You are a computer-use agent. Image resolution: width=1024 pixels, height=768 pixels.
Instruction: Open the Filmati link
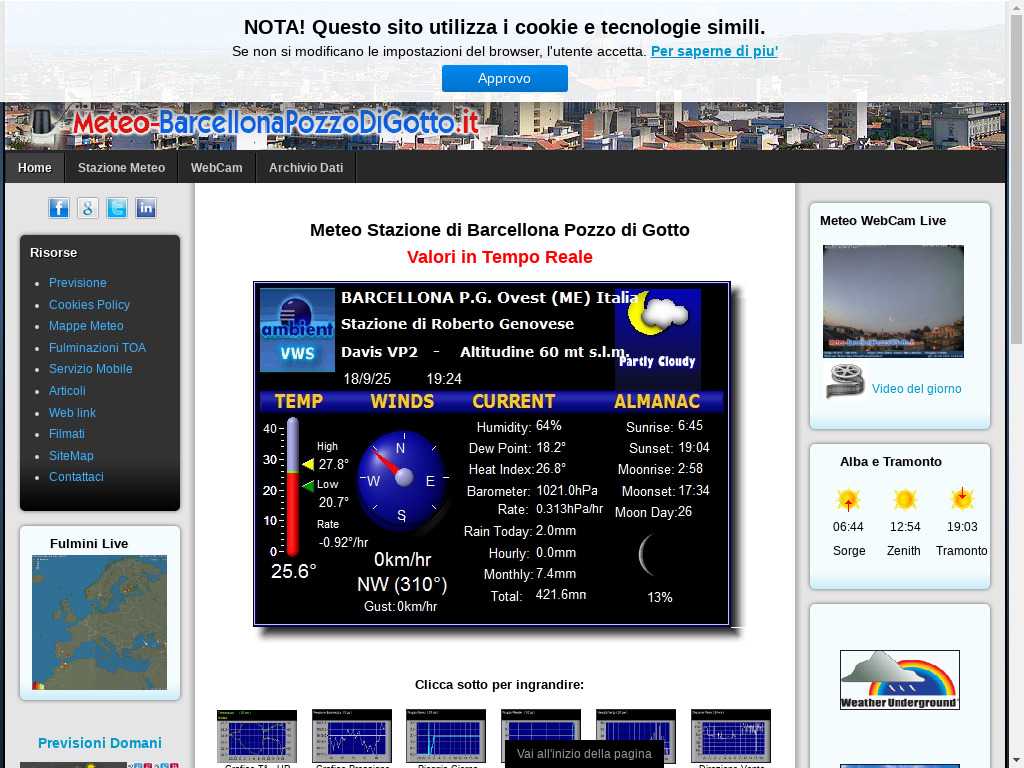click(x=67, y=434)
